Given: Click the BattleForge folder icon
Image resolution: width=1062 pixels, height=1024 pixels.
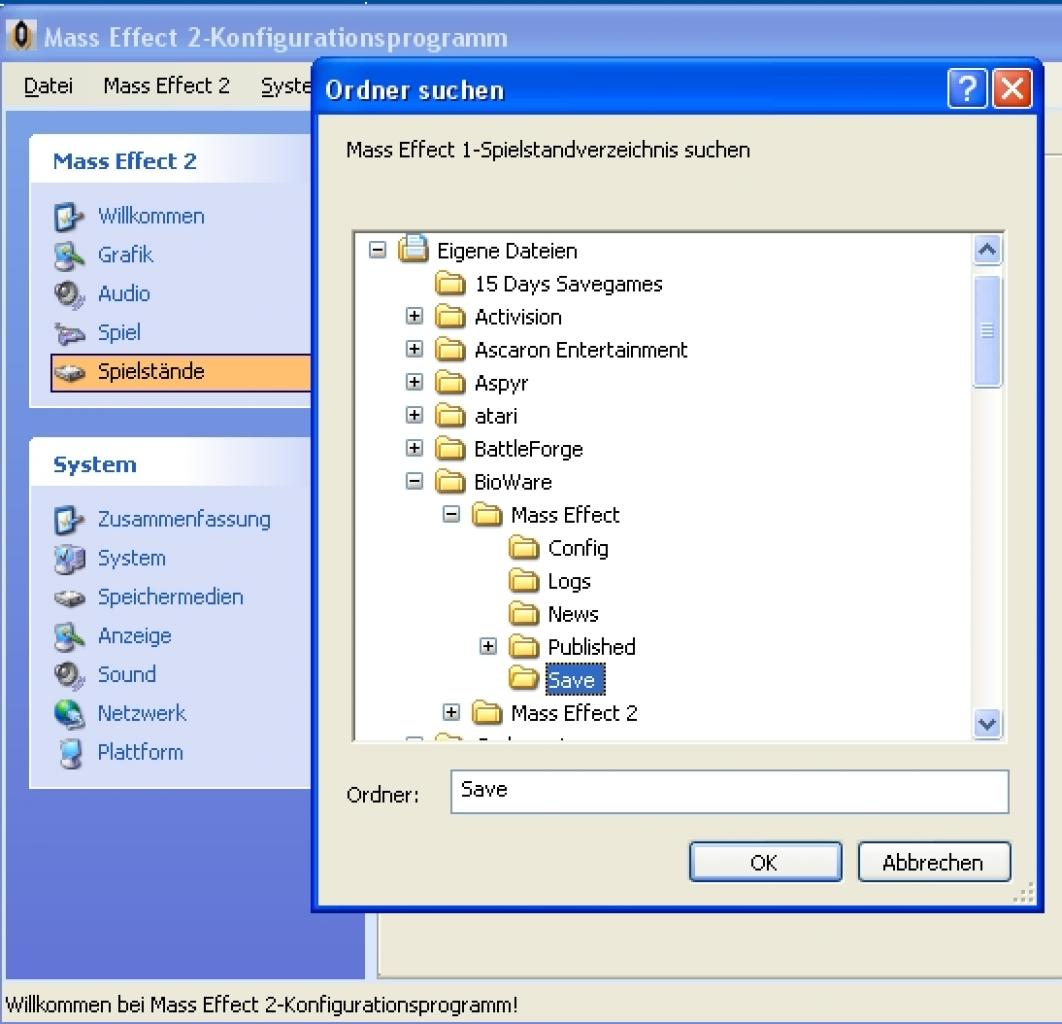Looking at the screenshot, I should tap(450, 448).
